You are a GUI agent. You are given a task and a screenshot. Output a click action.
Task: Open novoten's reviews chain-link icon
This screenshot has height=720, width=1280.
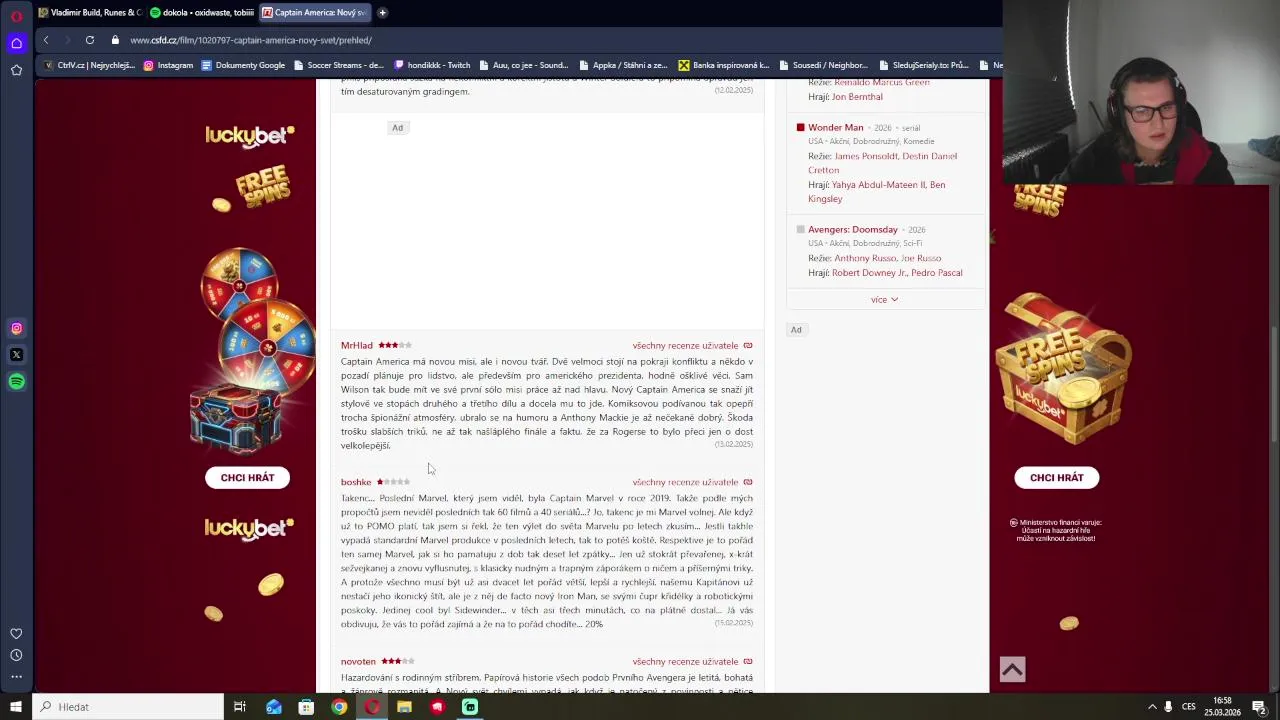[748, 662]
